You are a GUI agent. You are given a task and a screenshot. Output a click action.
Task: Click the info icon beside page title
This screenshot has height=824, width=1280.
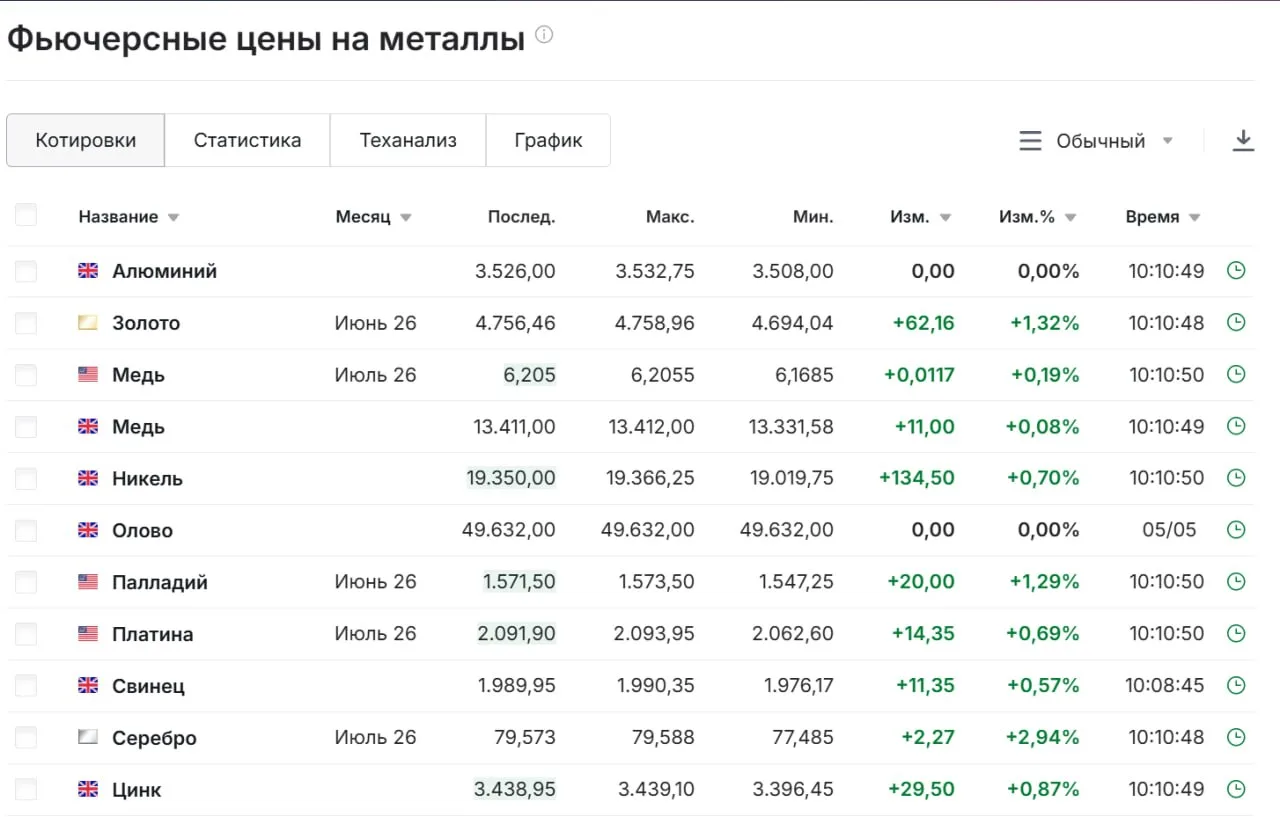pos(544,35)
